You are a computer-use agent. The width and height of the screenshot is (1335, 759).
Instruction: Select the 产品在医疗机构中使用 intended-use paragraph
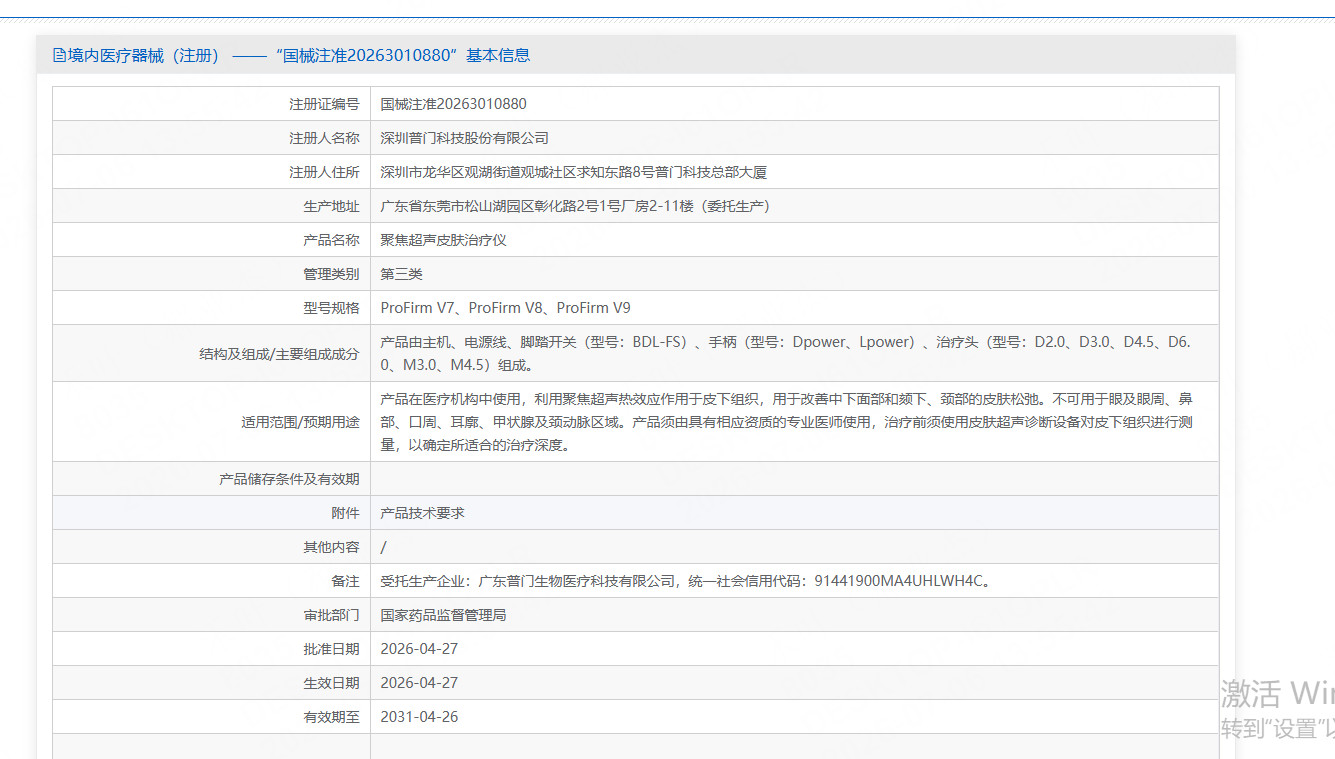786,422
